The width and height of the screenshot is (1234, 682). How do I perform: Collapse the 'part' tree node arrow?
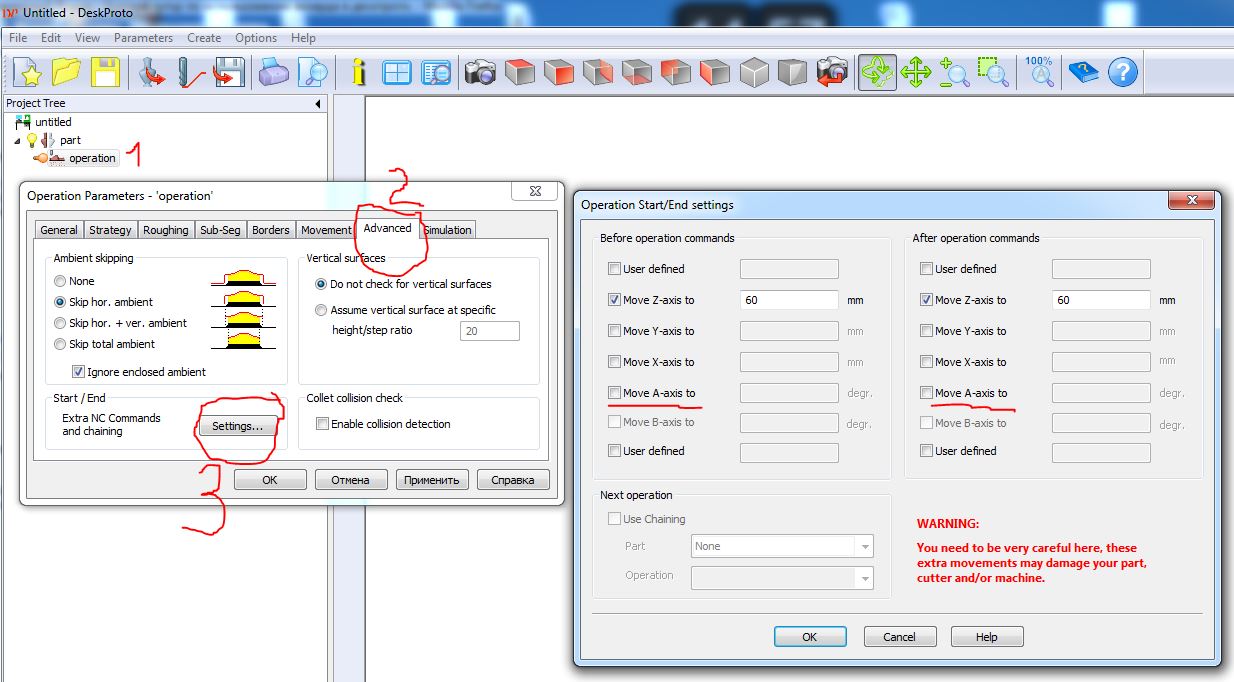pos(16,141)
